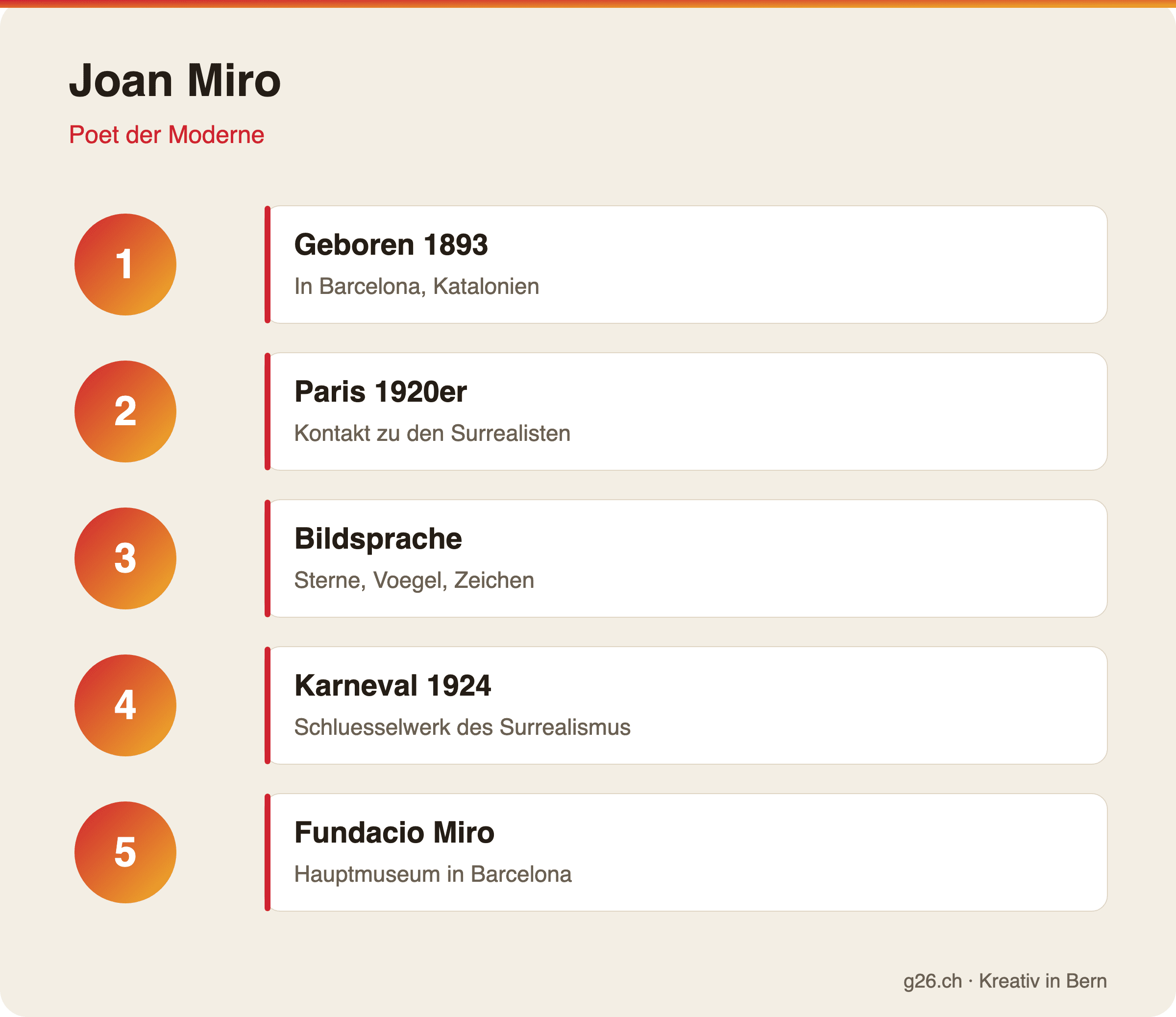
Task: Click the 'Fundacio Miro' heading
Action: coord(394,832)
